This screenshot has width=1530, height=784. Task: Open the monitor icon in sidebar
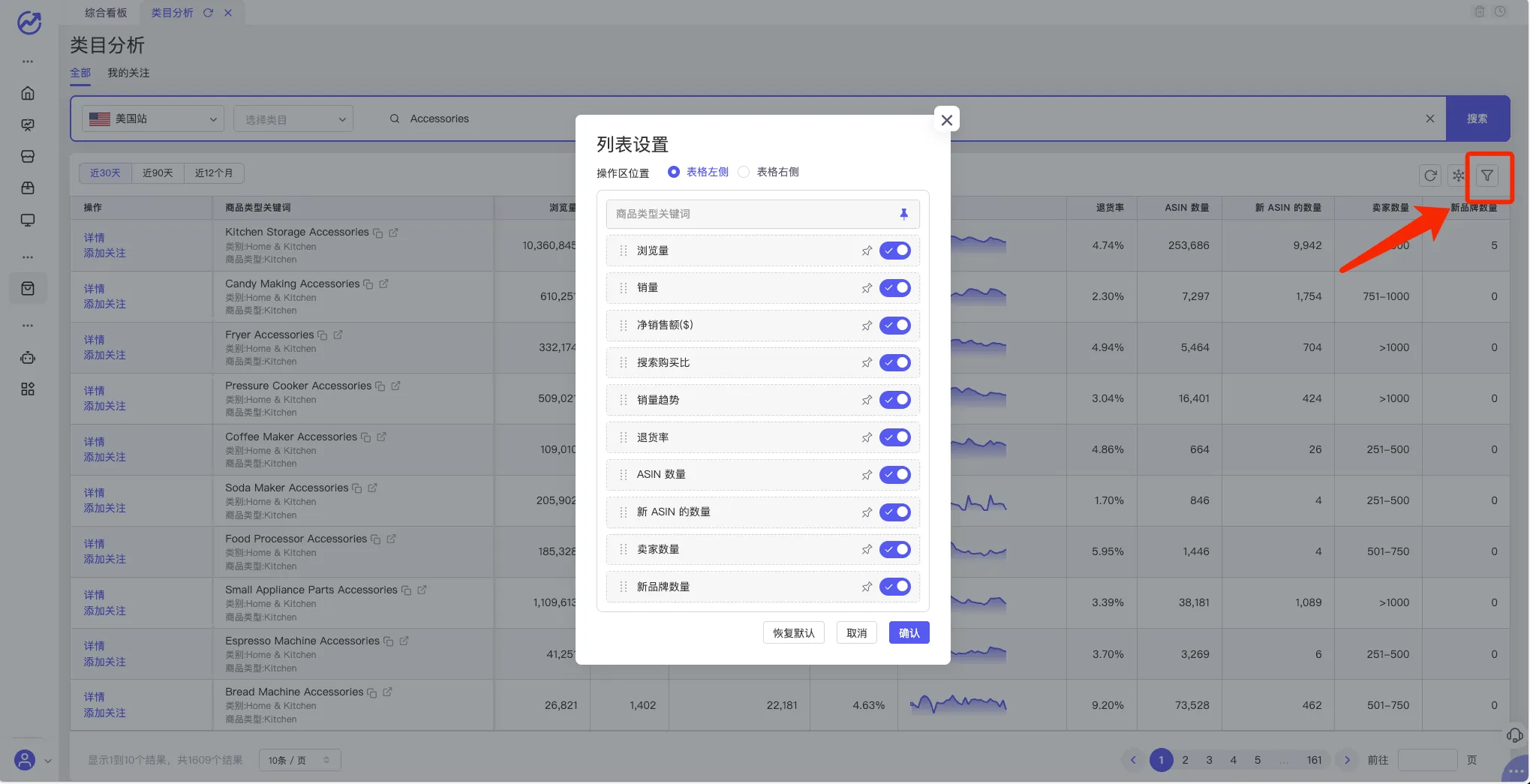point(28,220)
